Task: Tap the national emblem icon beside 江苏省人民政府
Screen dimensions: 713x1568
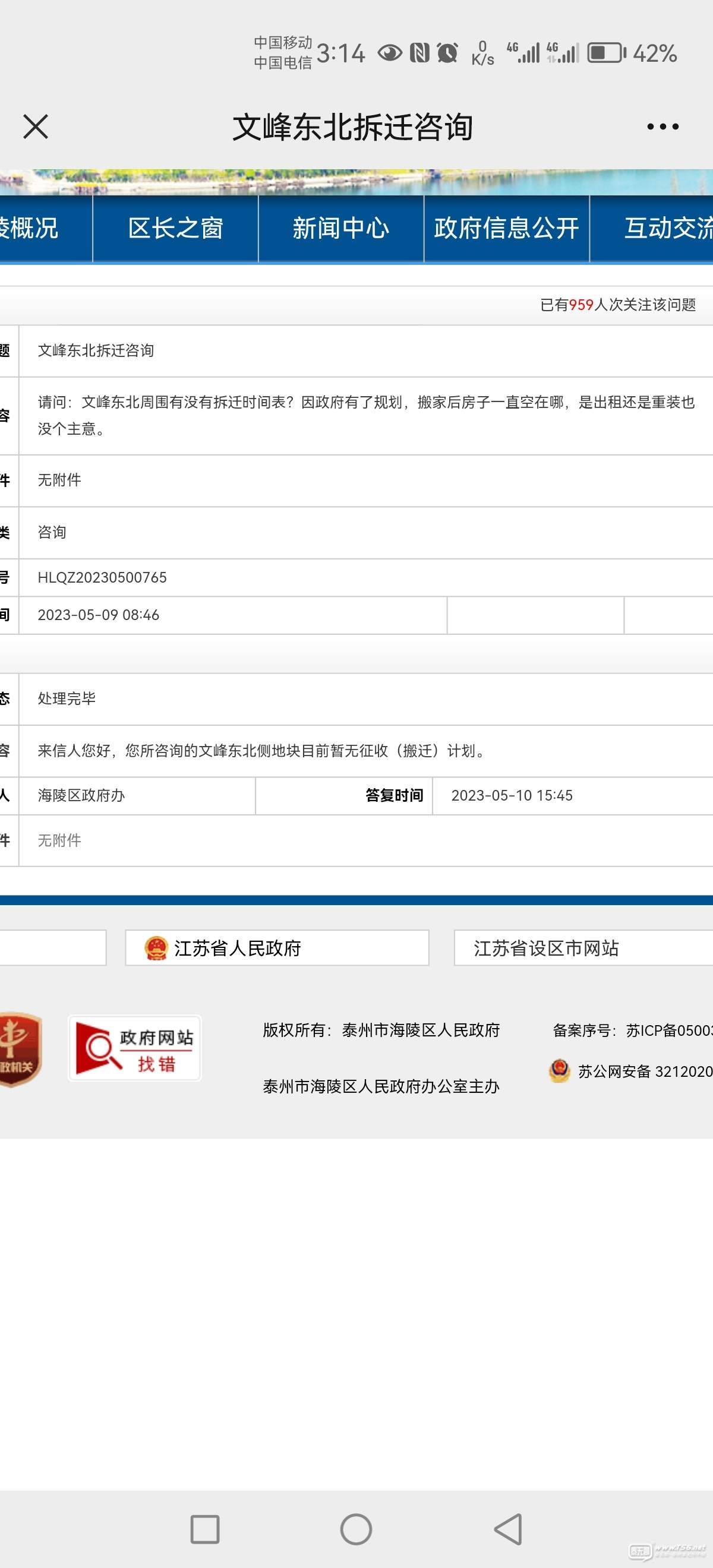Action: 156,948
